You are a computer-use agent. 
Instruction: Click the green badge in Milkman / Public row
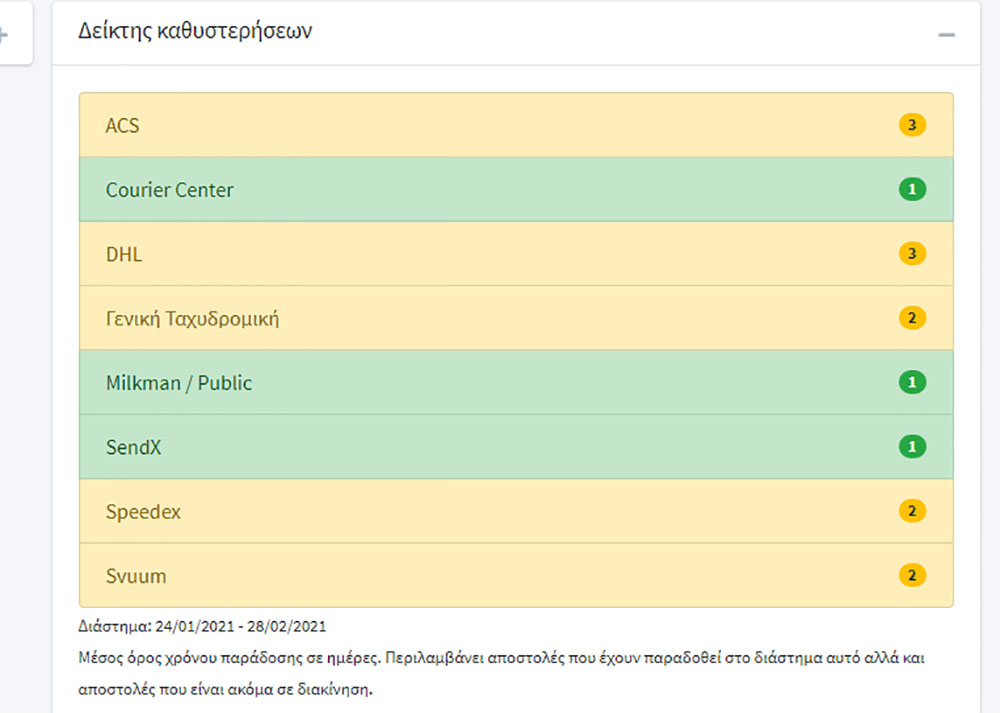coord(912,383)
